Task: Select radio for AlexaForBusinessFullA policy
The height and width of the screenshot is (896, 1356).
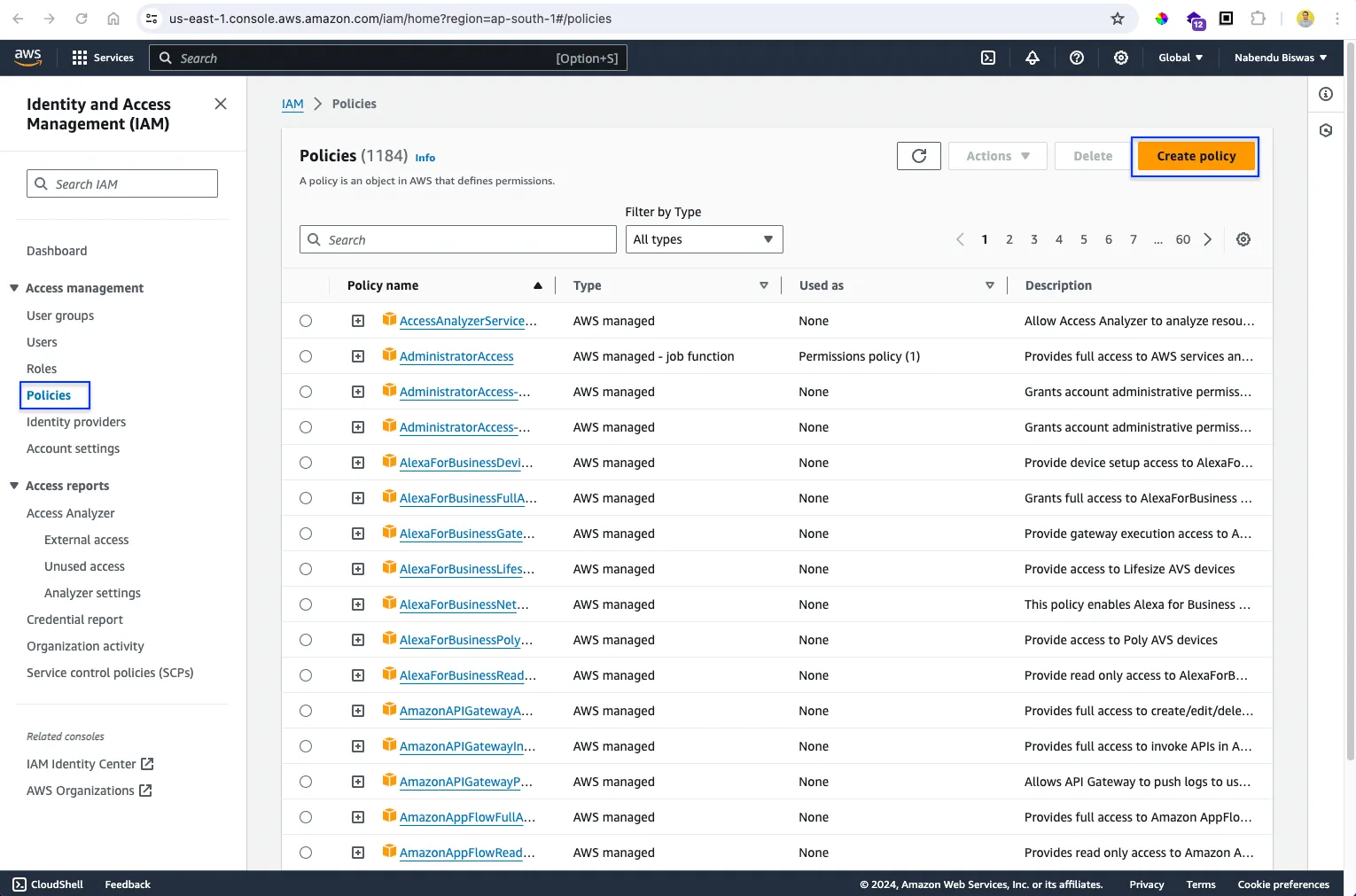Action: click(x=306, y=498)
